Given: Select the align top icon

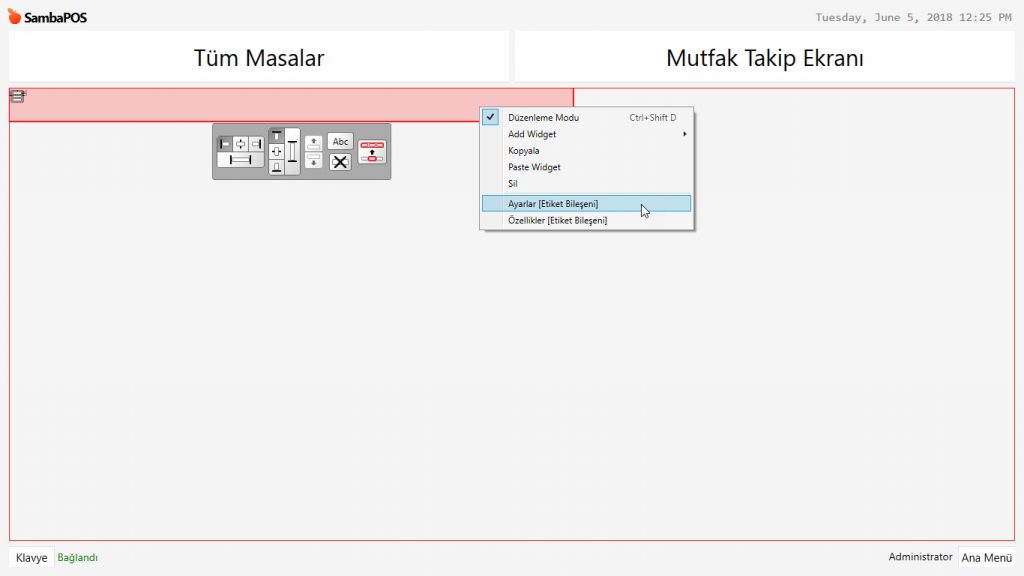Looking at the screenshot, I should point(276,135).
